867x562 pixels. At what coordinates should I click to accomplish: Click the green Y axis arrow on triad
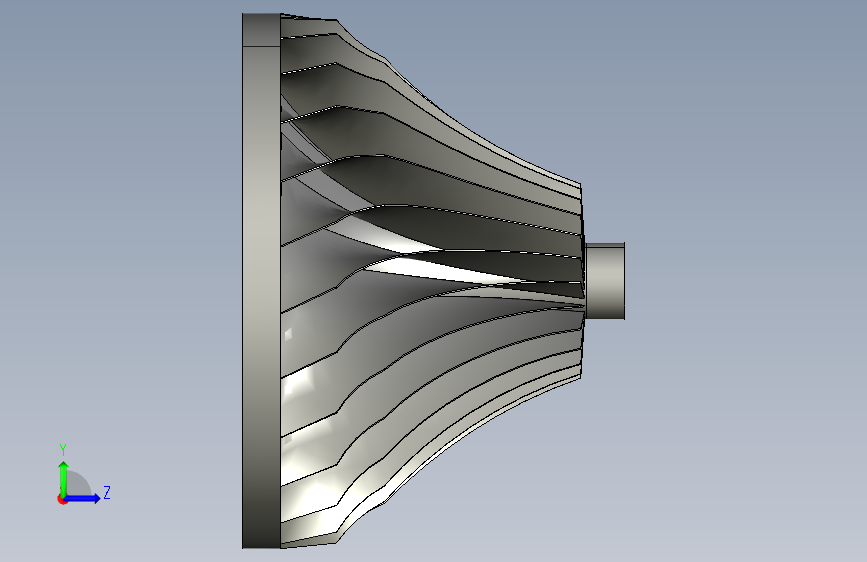point(64,479)
